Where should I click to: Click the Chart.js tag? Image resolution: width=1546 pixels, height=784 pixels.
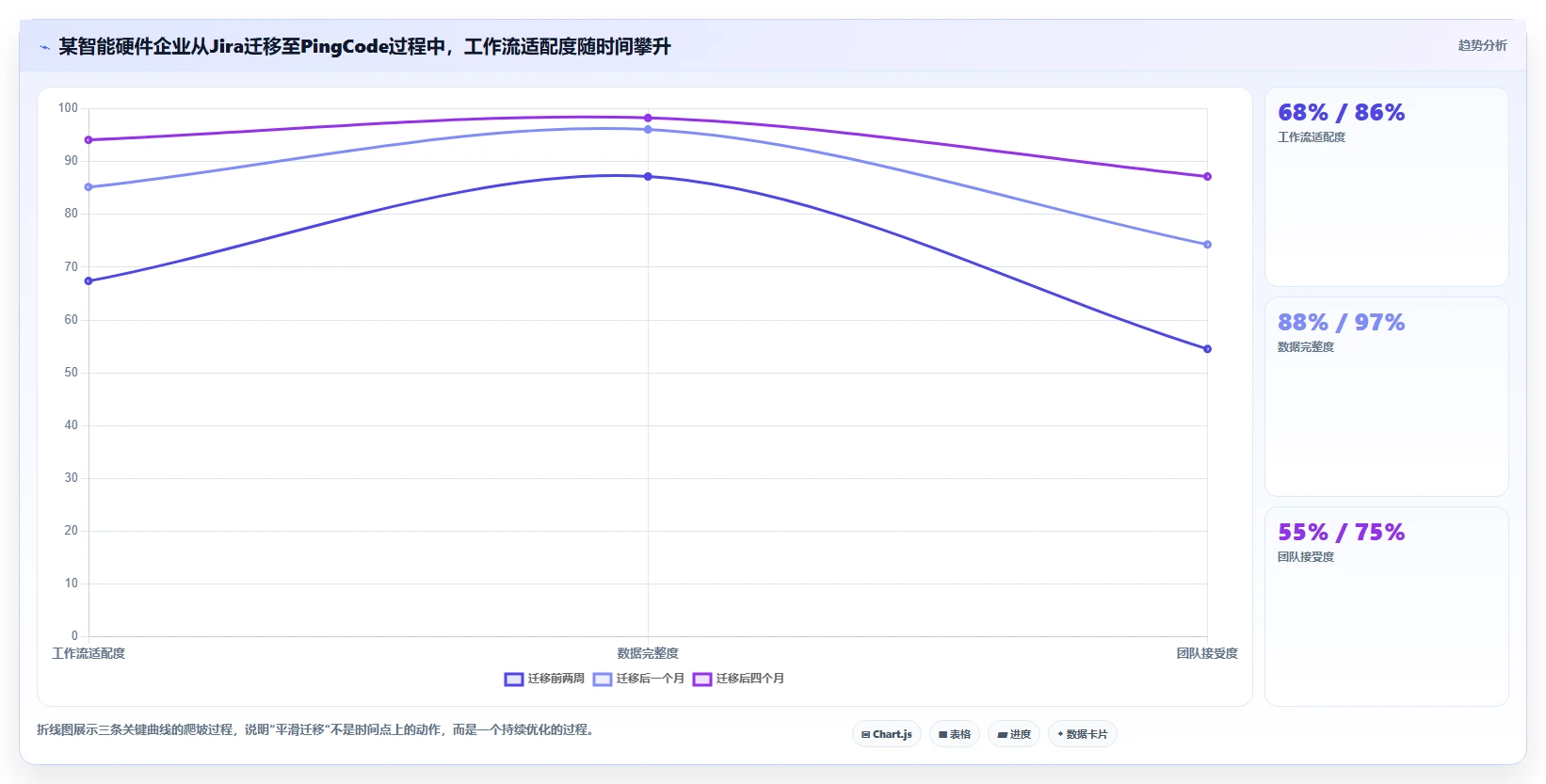887,734
